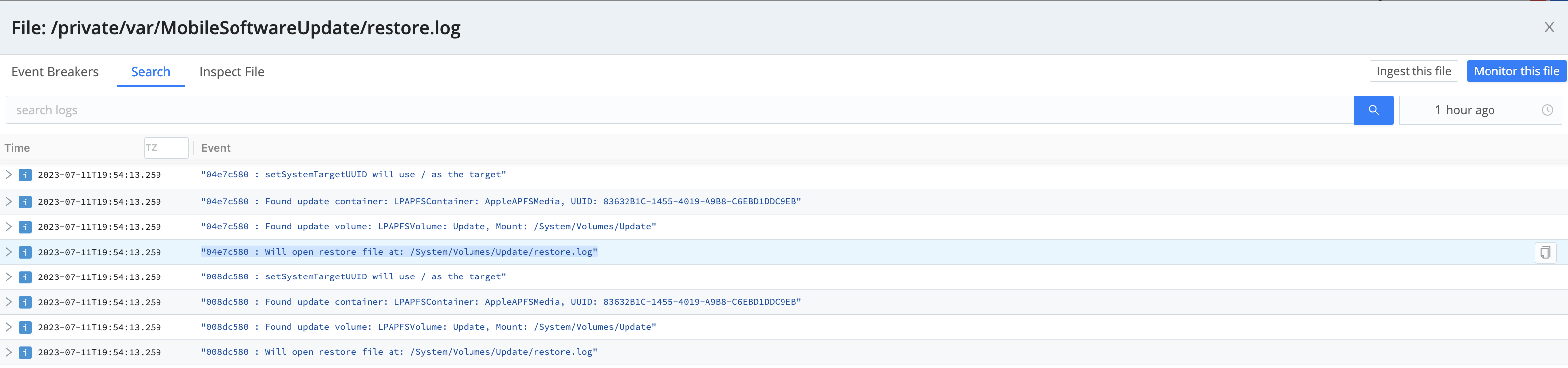The width and height of the screenshot is (1568, 368).
Task: Click info icon on 008dc580 setSystemTargetUUID row
Action: pyautogui.click(x=25, y=277)
